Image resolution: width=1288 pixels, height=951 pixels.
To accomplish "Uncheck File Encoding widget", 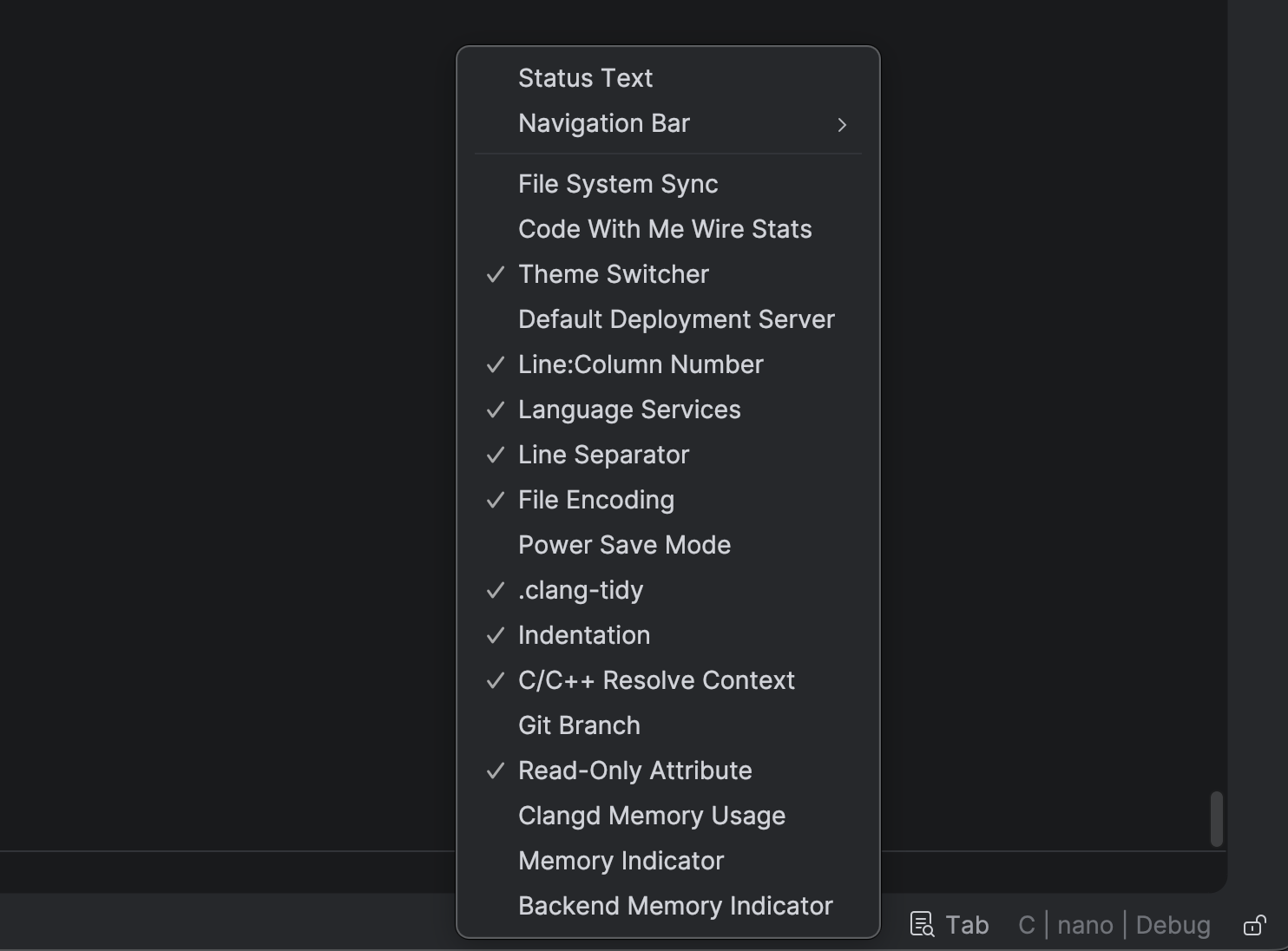I will 668,500.
